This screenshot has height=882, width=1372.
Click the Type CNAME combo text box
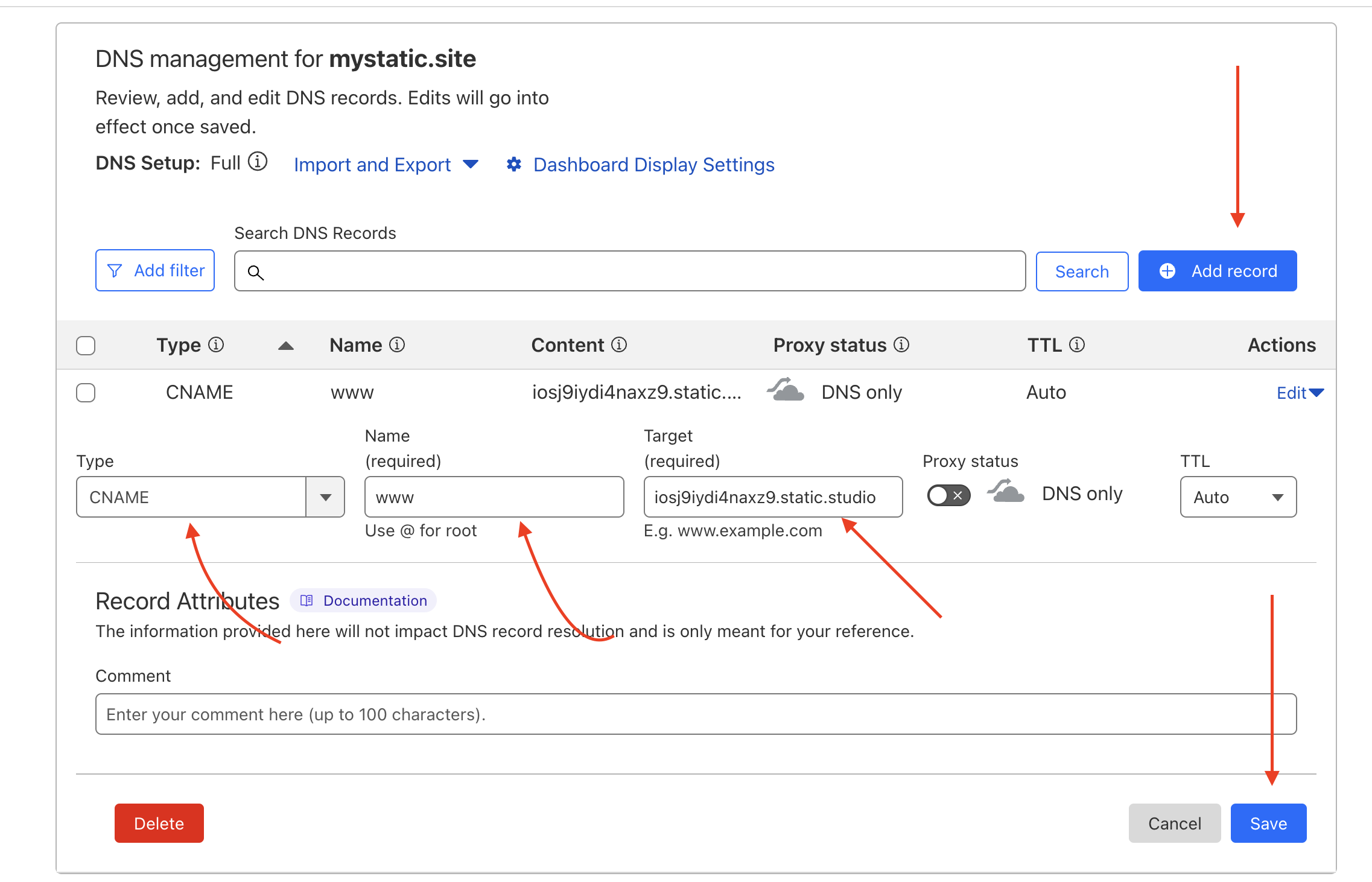coord(191,497)
